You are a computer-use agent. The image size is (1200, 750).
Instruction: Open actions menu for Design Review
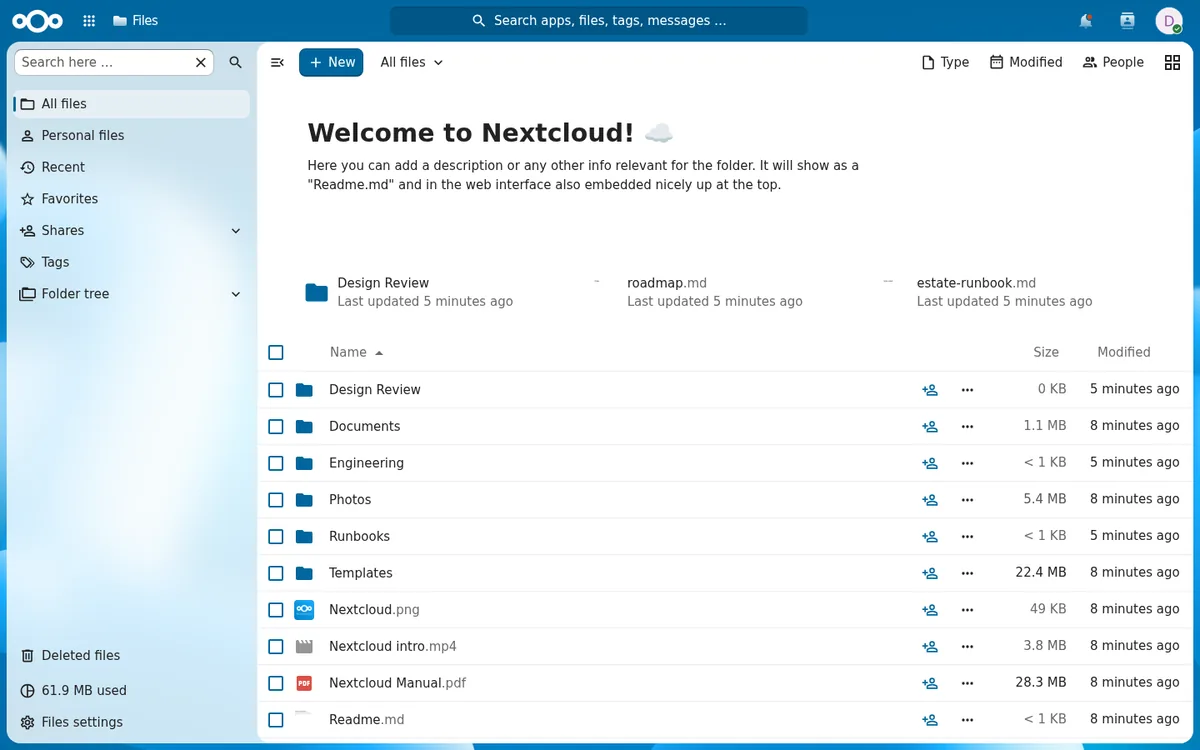coord(967,390)
